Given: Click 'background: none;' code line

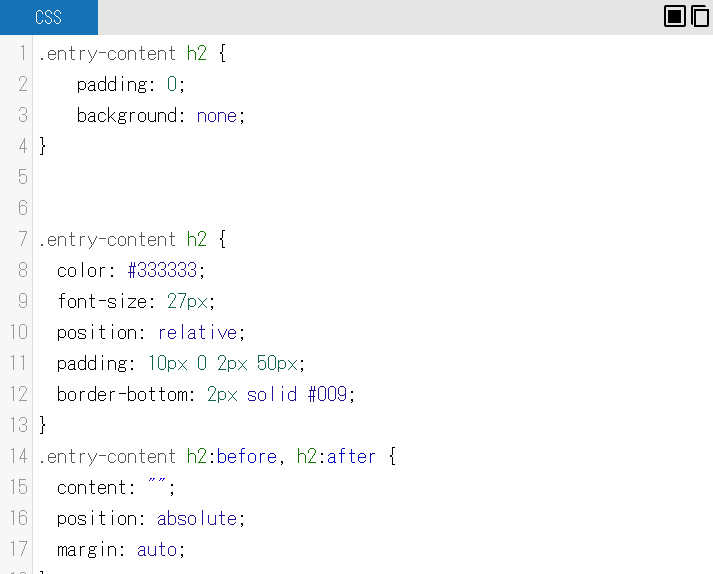Looking at the screenshot, I should click(161, 116).
